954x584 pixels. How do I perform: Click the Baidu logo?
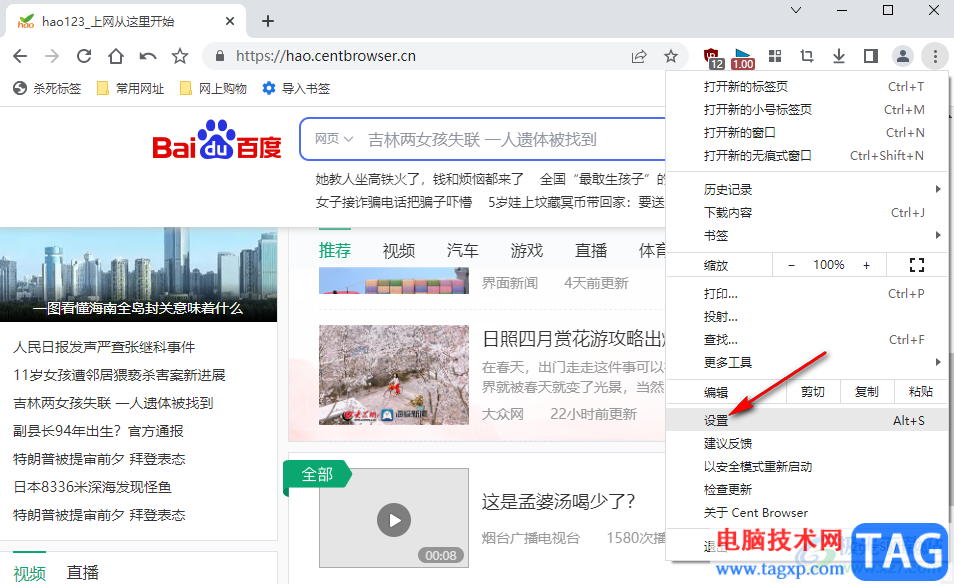[217, 140]
